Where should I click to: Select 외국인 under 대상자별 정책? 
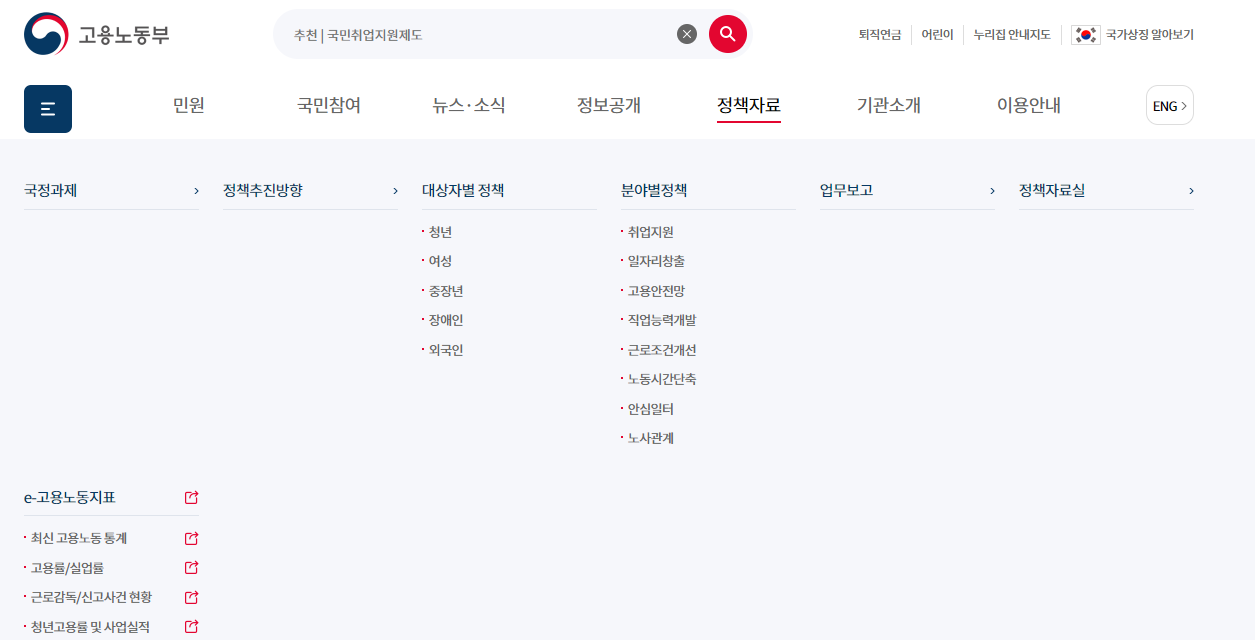click(x=446, y=350)
